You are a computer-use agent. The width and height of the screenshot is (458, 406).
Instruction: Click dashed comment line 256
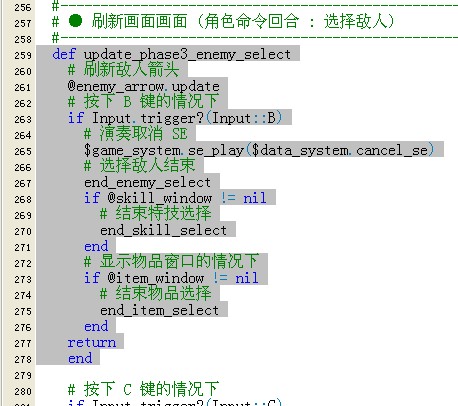[x=255, y=6]
